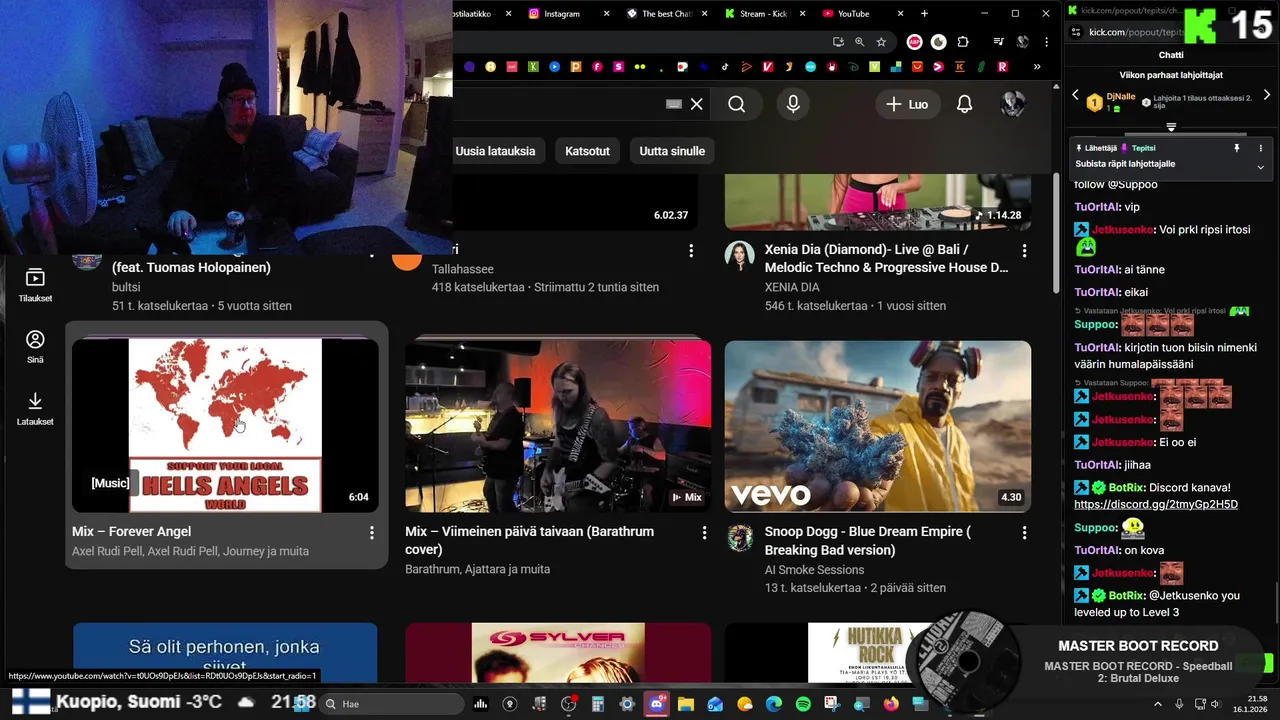Screen dimensions: 1280x720
Task: Open options for the Tallahassee stream video
Action: (x=691, y=250)
